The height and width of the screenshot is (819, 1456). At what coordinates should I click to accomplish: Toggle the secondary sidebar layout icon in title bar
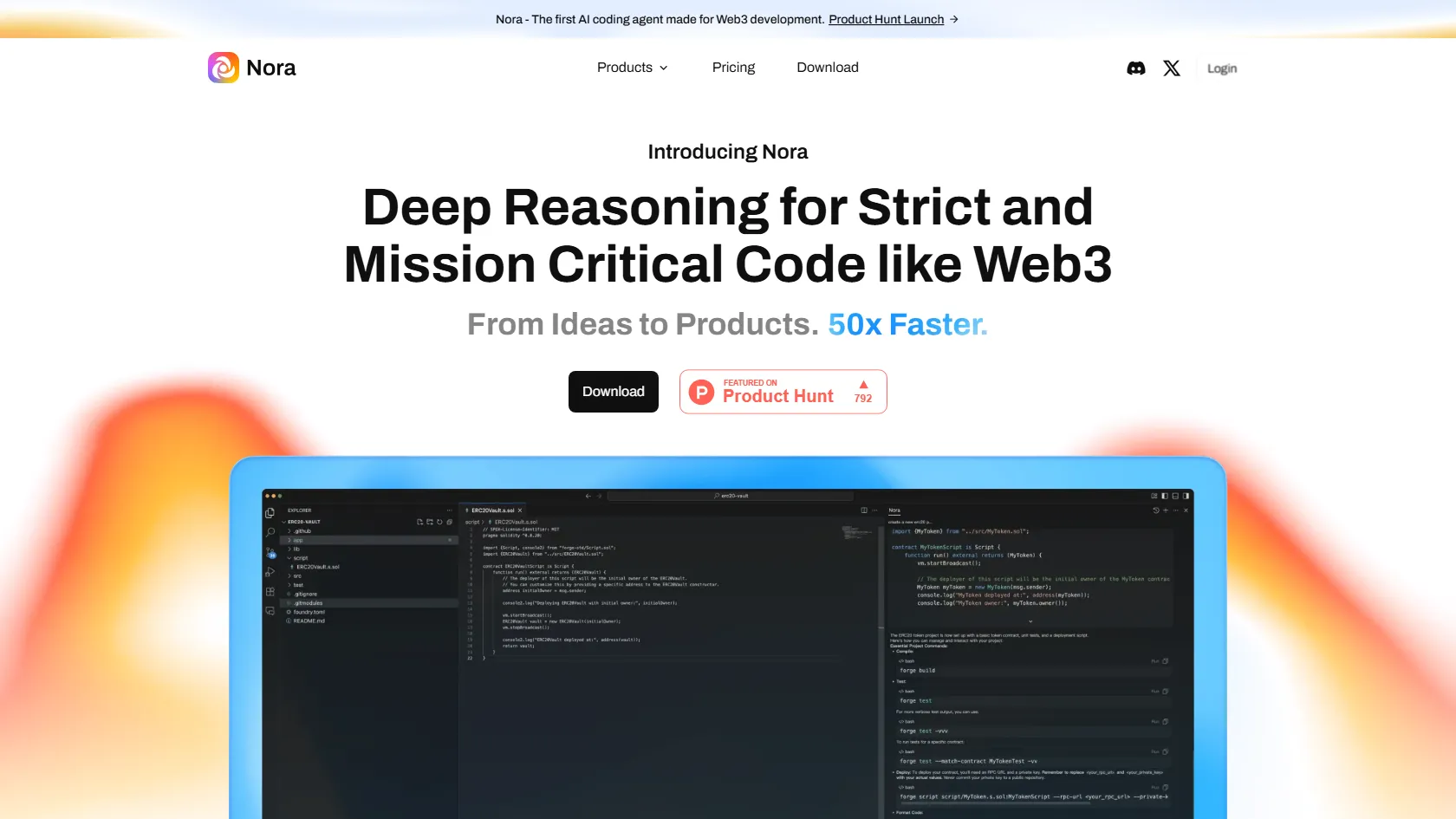coord(1186,496)
